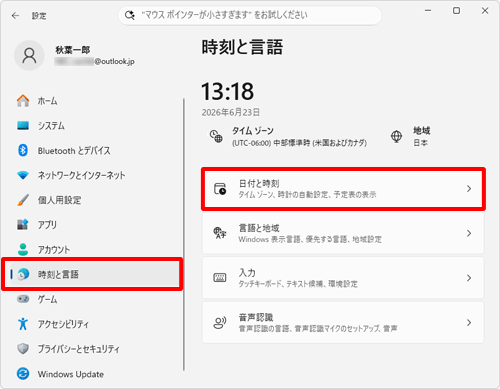Open the 入力 settings card

343,278
